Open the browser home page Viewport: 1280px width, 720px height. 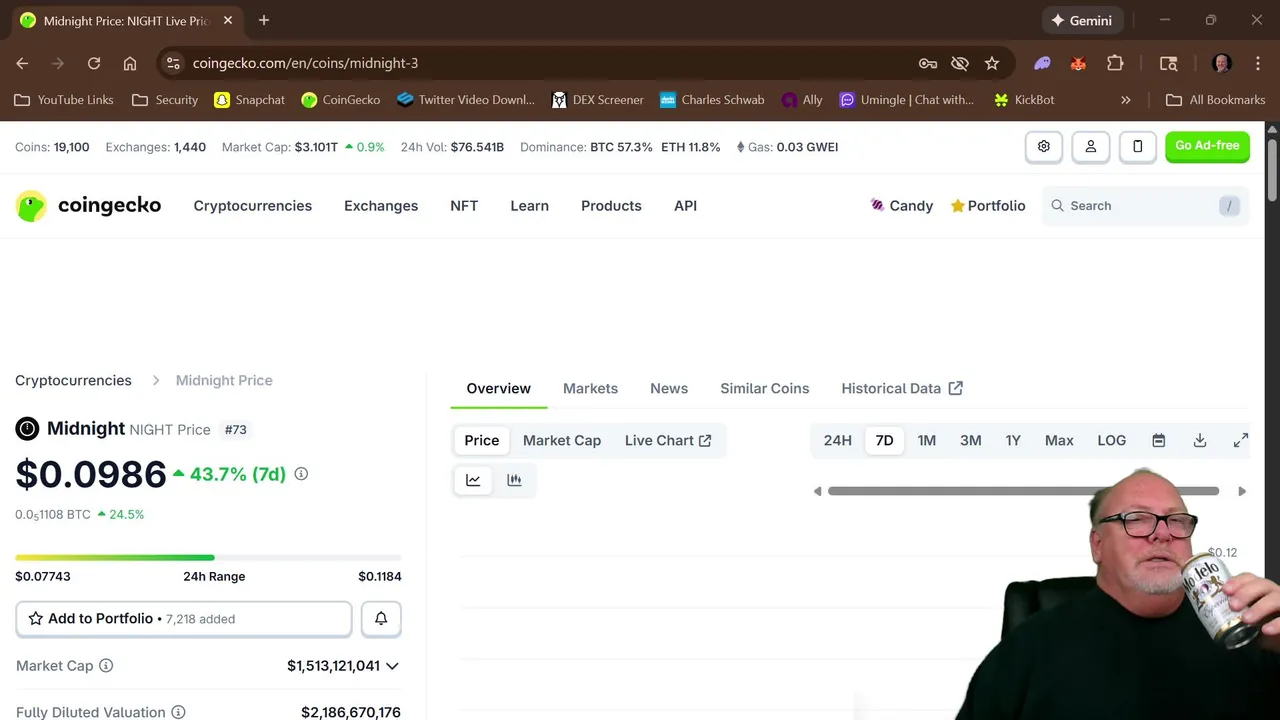tap(130, 63)
